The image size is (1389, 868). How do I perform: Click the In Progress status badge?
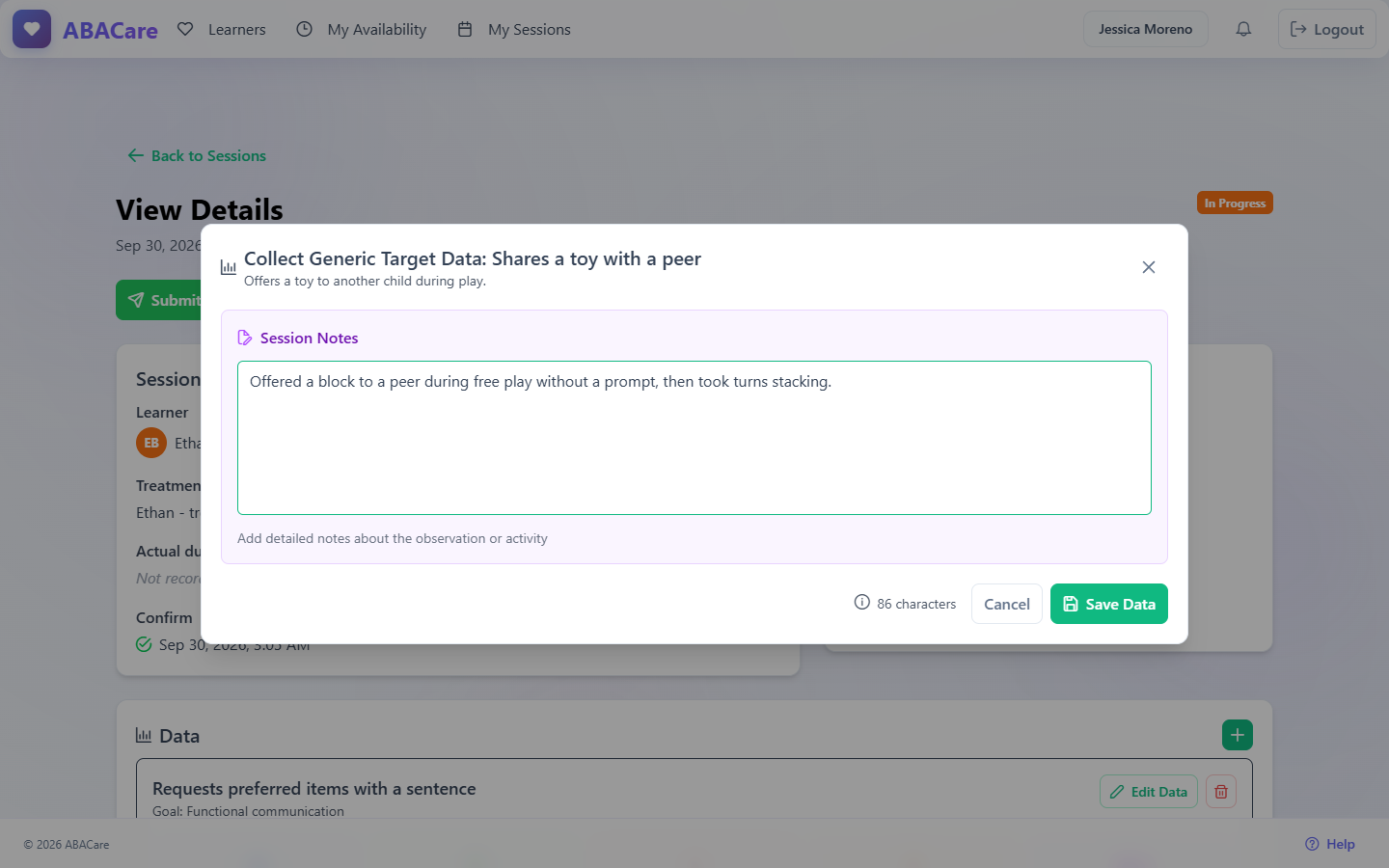[1235, 203]
